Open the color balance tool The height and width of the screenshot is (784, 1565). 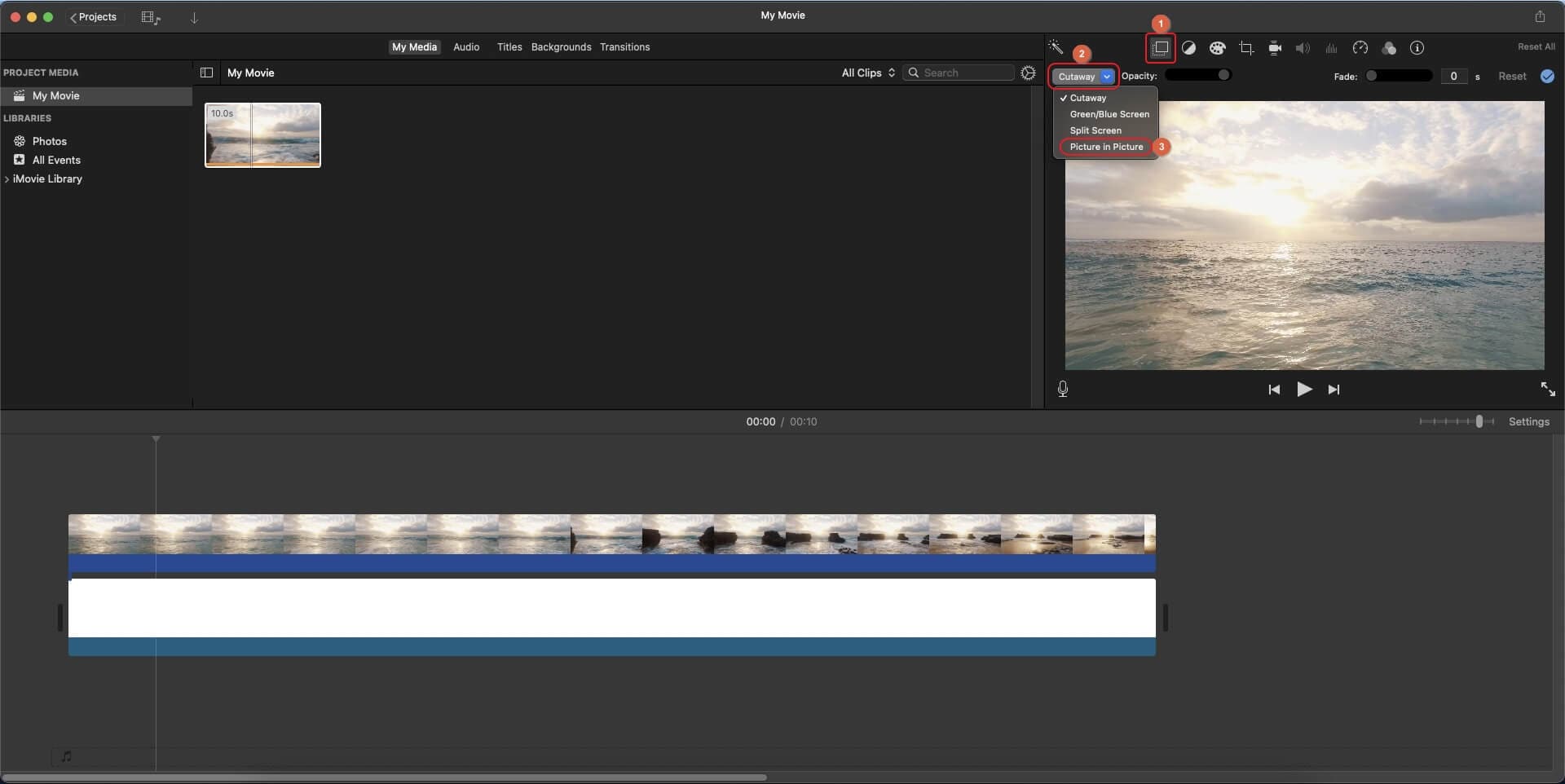pyautogui.click(x=1188, y=48)
